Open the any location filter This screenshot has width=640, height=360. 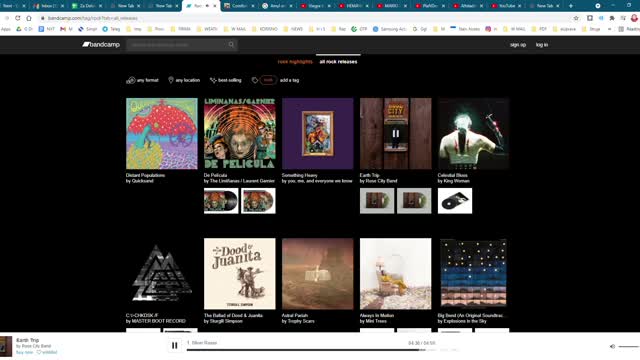[x=184, y=80]
